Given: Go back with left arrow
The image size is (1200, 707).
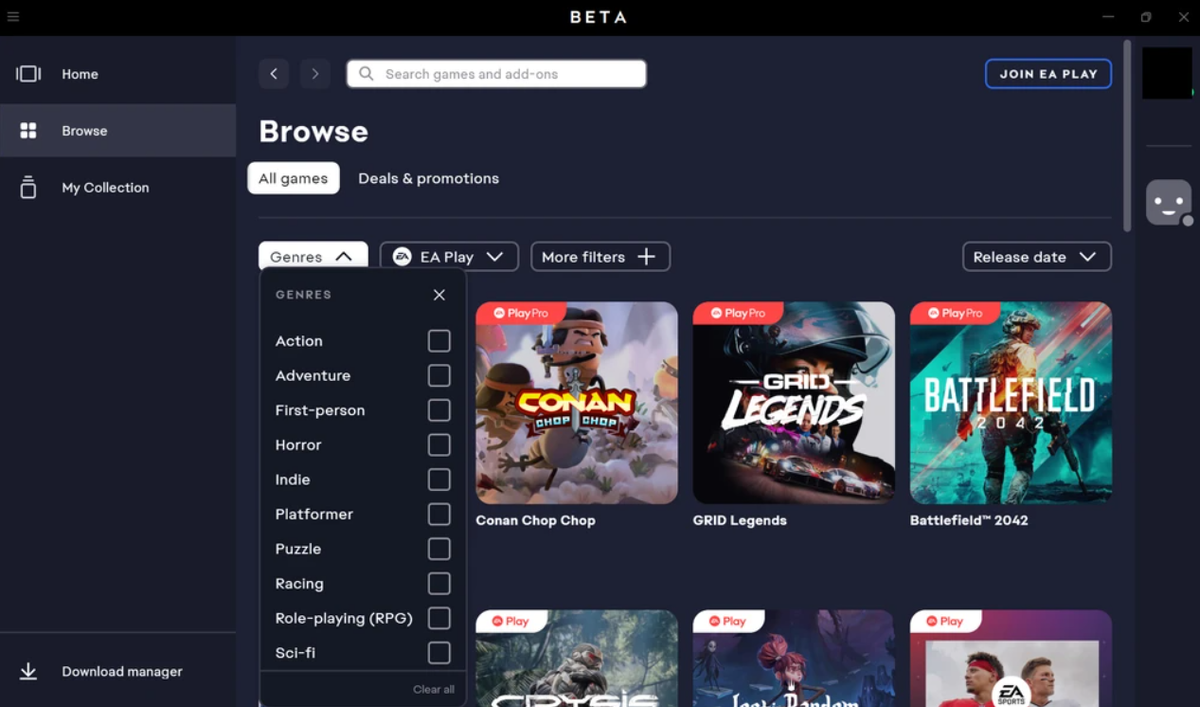Looking at the screenshot, I should click(x=273, y=74).
